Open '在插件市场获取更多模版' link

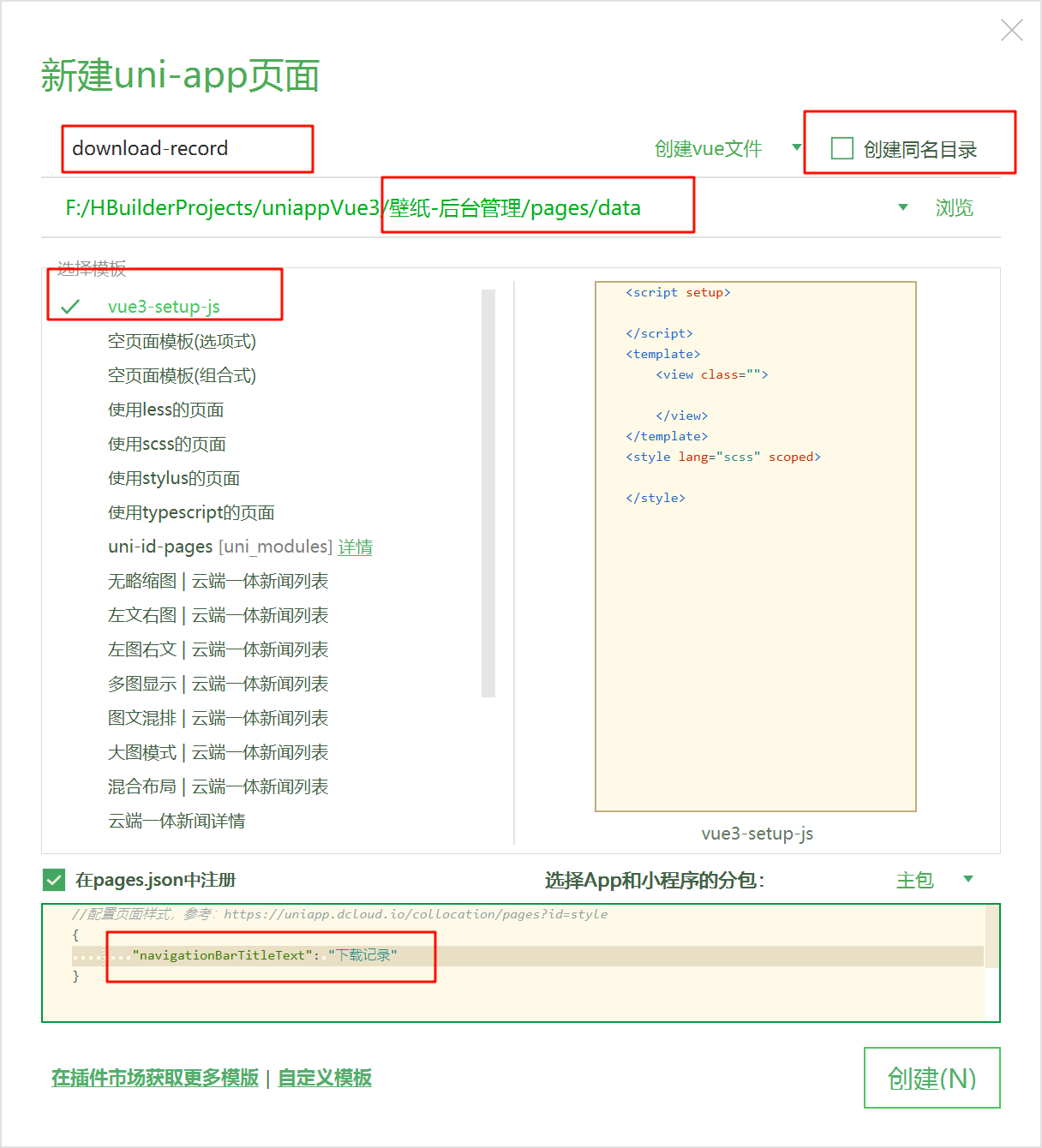[x=155, y=1078]
